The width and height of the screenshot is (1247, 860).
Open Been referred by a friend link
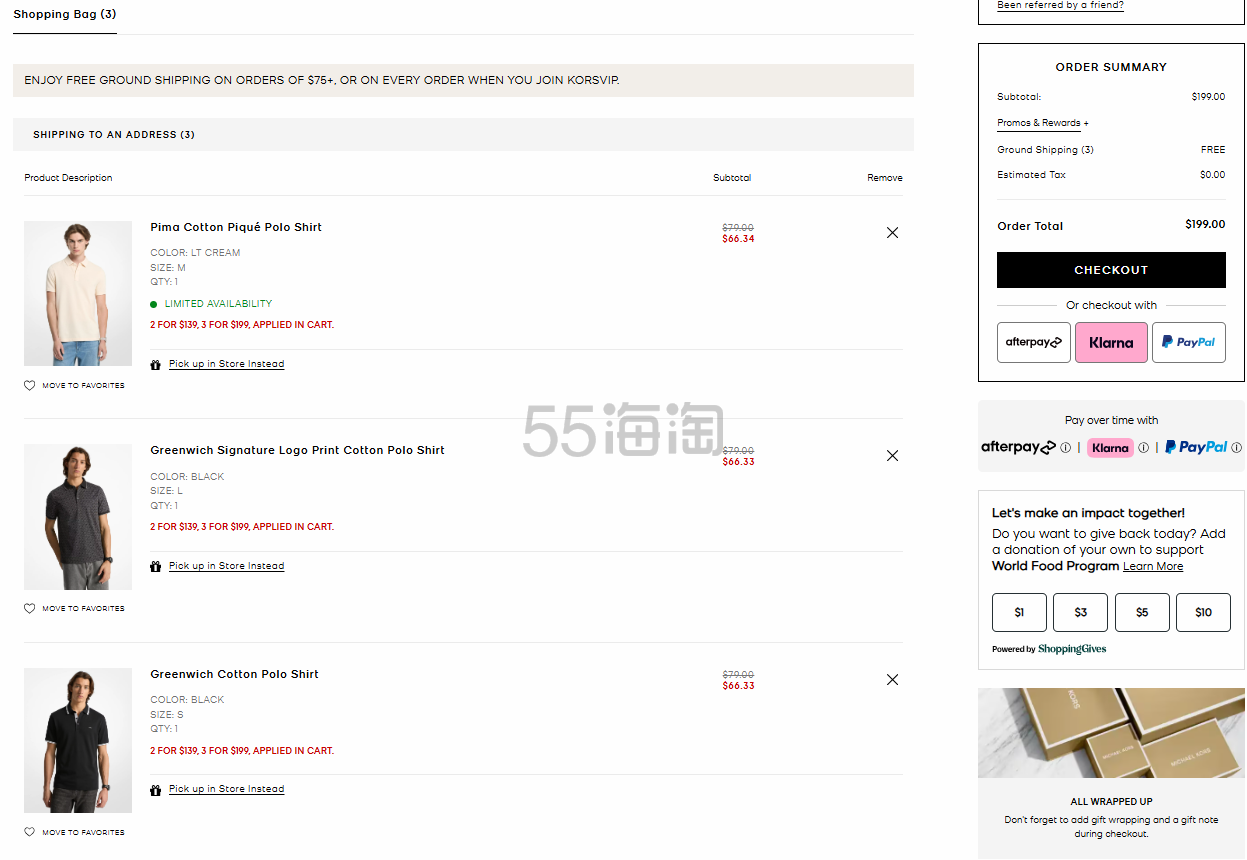1060,5
